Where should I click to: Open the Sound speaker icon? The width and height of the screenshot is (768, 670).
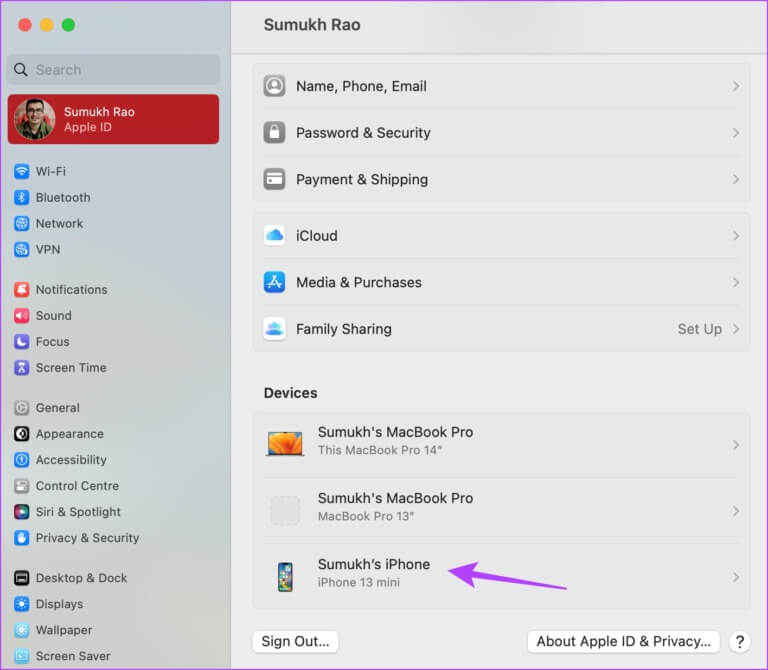[22, 315]
